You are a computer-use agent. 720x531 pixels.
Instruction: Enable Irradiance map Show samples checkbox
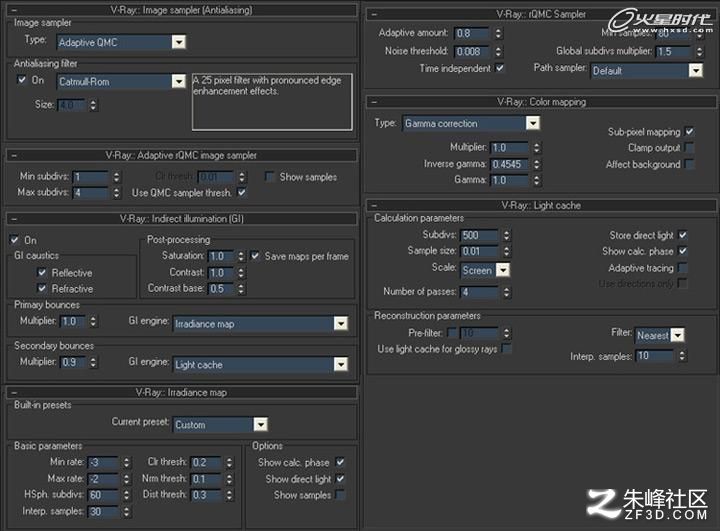click(340, 495)
